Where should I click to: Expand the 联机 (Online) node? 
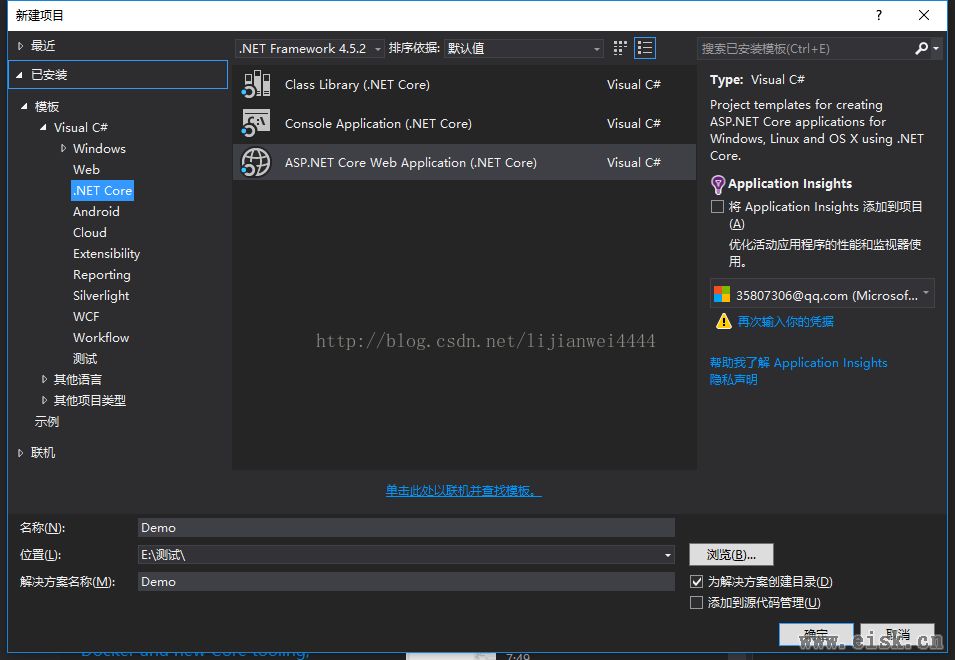[20, 452]
